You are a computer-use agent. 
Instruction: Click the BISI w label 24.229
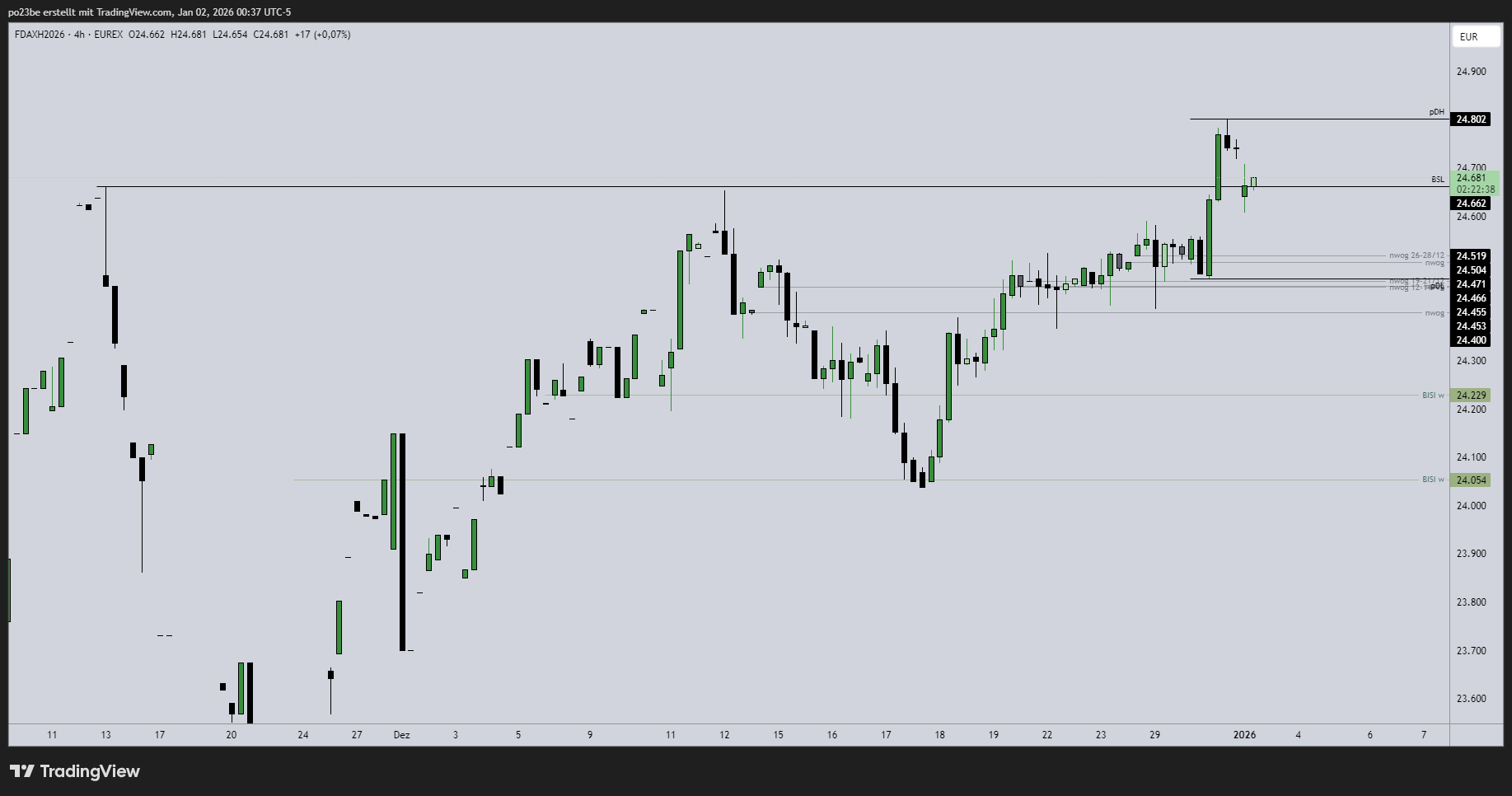1471,396
